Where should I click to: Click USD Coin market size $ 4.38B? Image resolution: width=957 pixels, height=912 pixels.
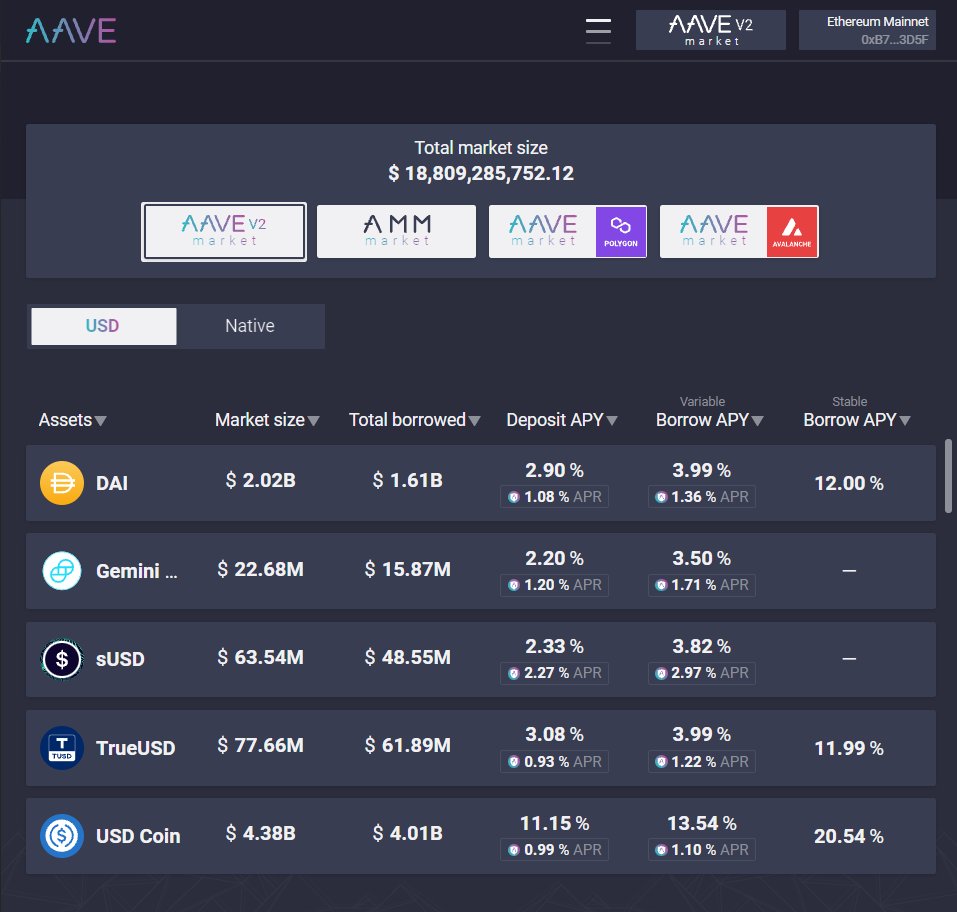261,833
